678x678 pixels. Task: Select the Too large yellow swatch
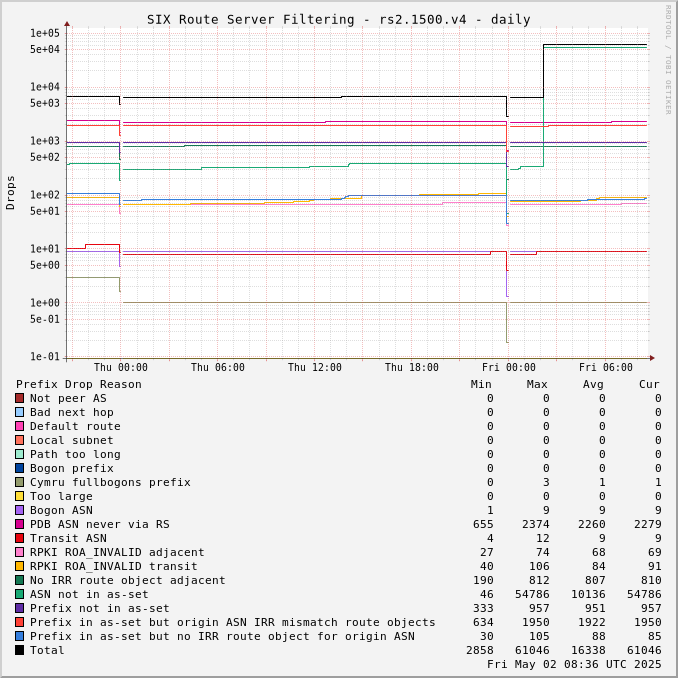19,496
